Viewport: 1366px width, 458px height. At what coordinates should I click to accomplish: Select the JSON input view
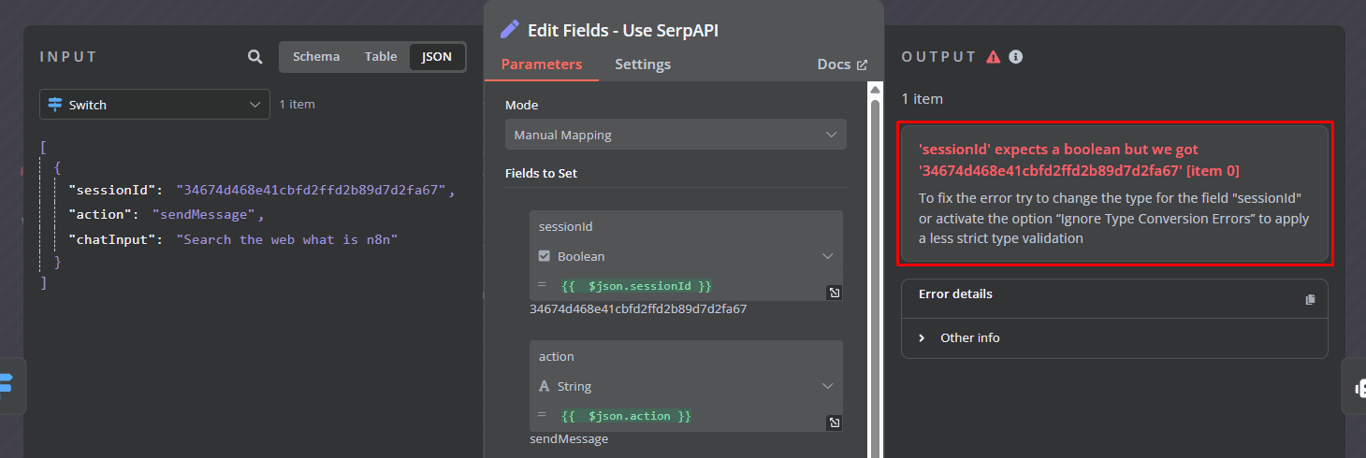pyautogui.click(x=437, y=57)
